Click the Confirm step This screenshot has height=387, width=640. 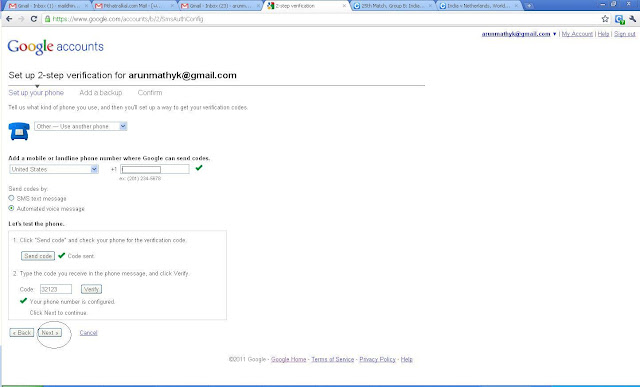tap(150, 93)
